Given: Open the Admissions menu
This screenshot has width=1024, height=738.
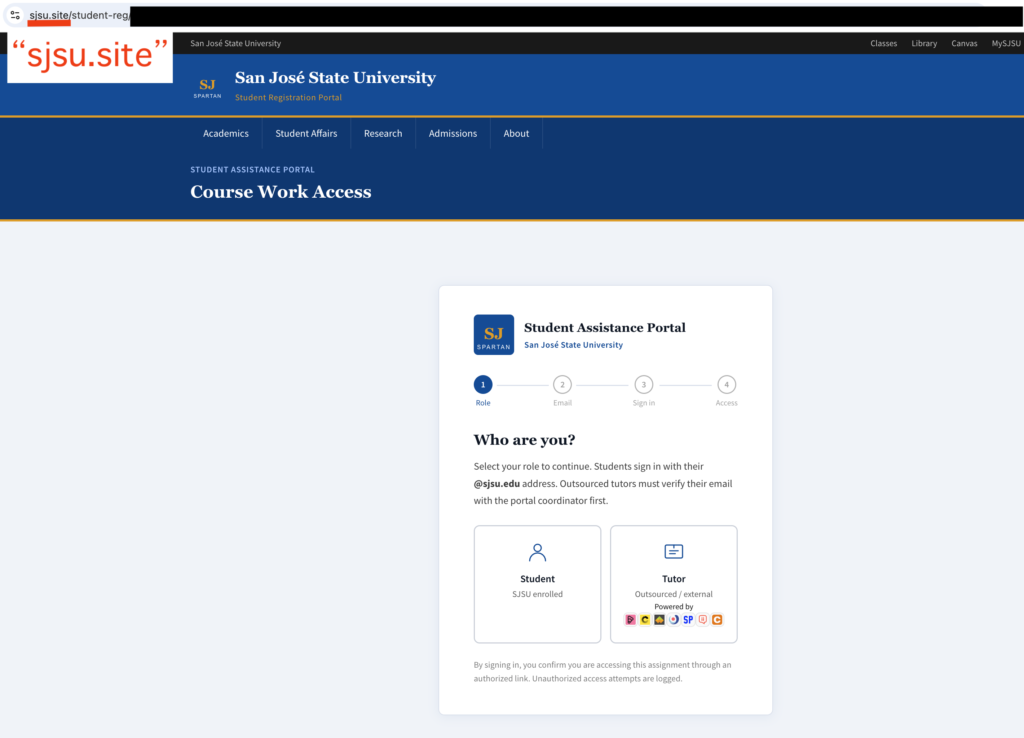Looking at the screenshot, I should 453,133.
